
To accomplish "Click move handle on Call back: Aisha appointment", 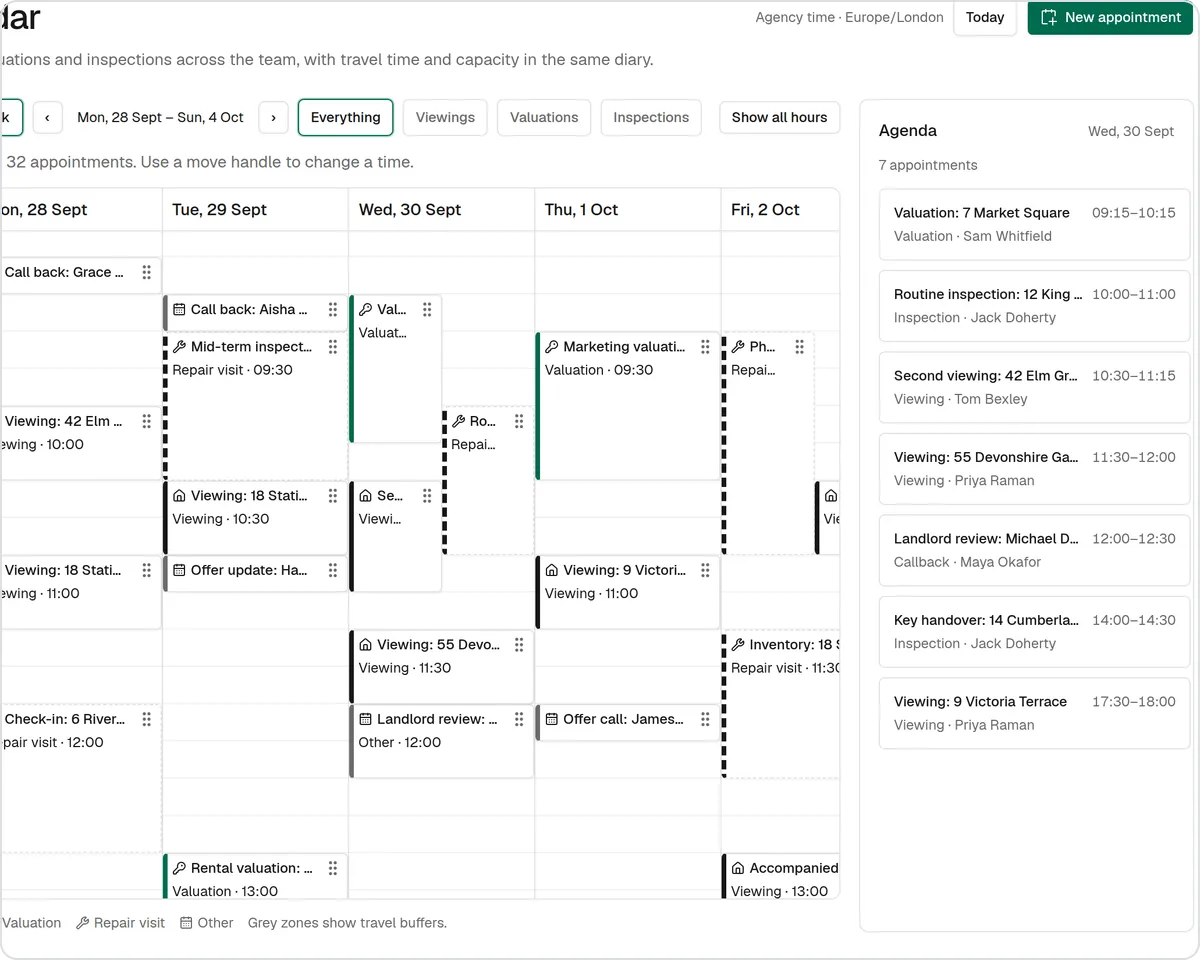I will pos(333,310).
